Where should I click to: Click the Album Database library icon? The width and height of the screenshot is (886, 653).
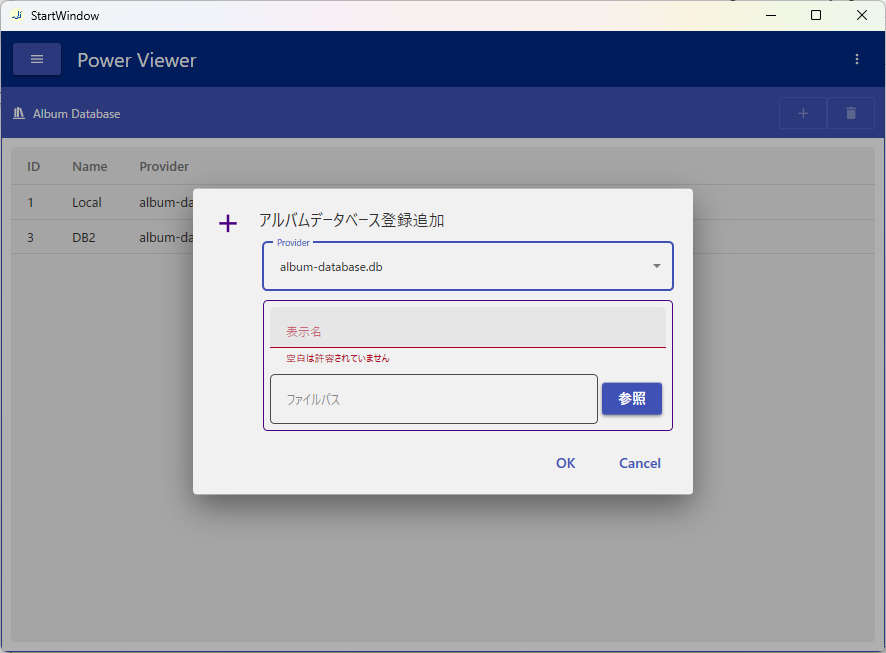[x=19, y=113]
